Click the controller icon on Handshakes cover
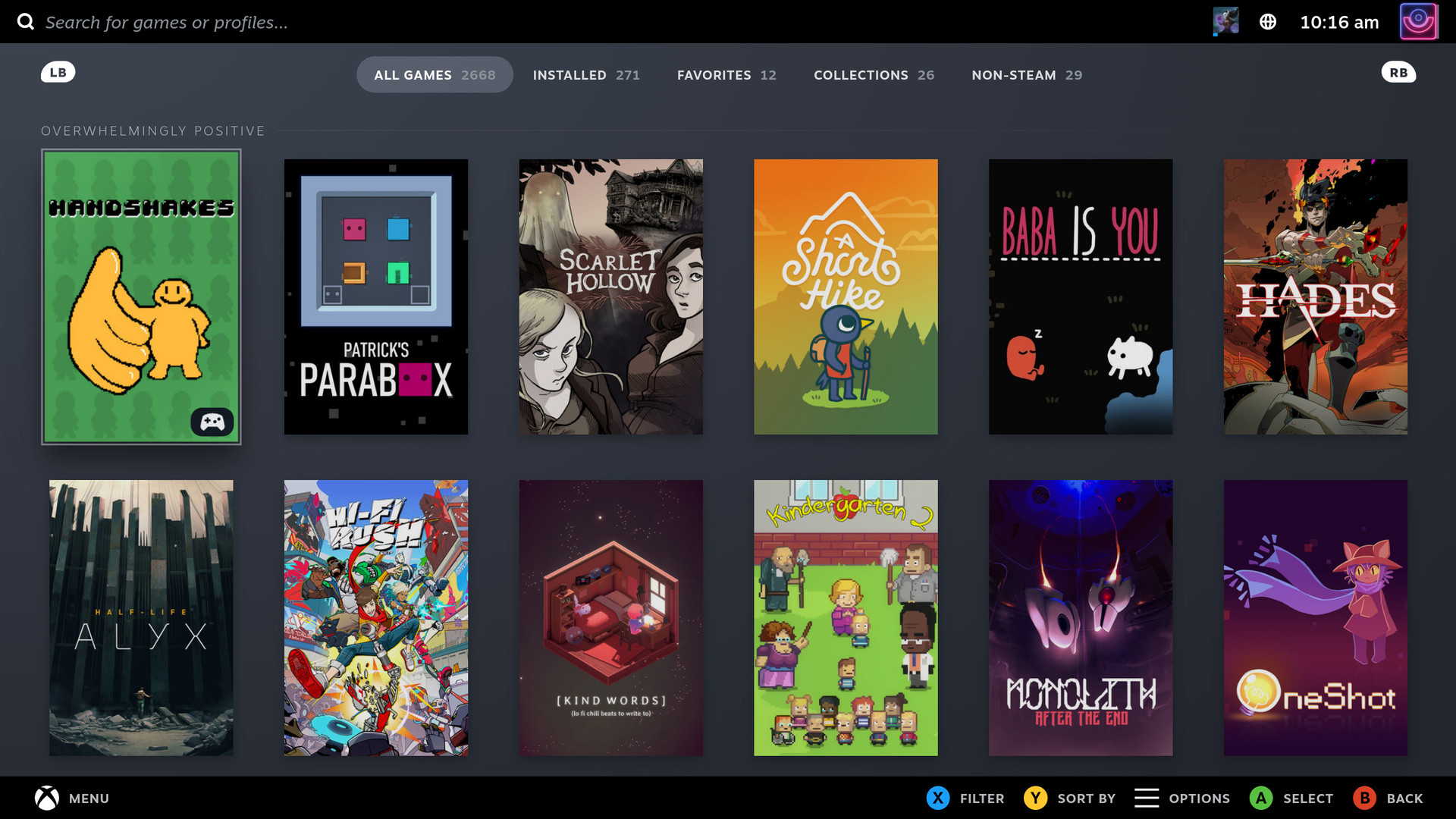The width and height of the screenshot is (1456, 819). coord(212,422)
